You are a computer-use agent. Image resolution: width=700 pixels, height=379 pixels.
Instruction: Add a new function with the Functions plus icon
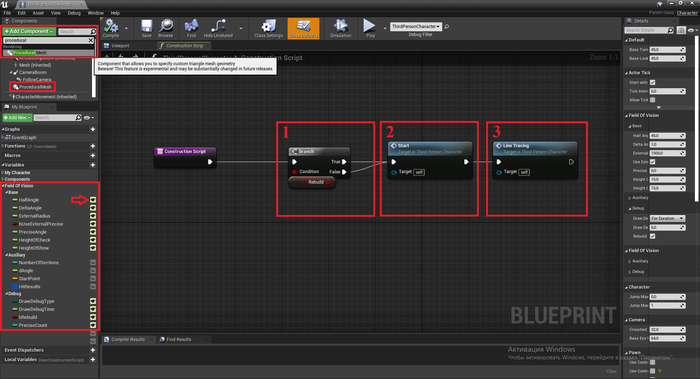click(93, 146)
